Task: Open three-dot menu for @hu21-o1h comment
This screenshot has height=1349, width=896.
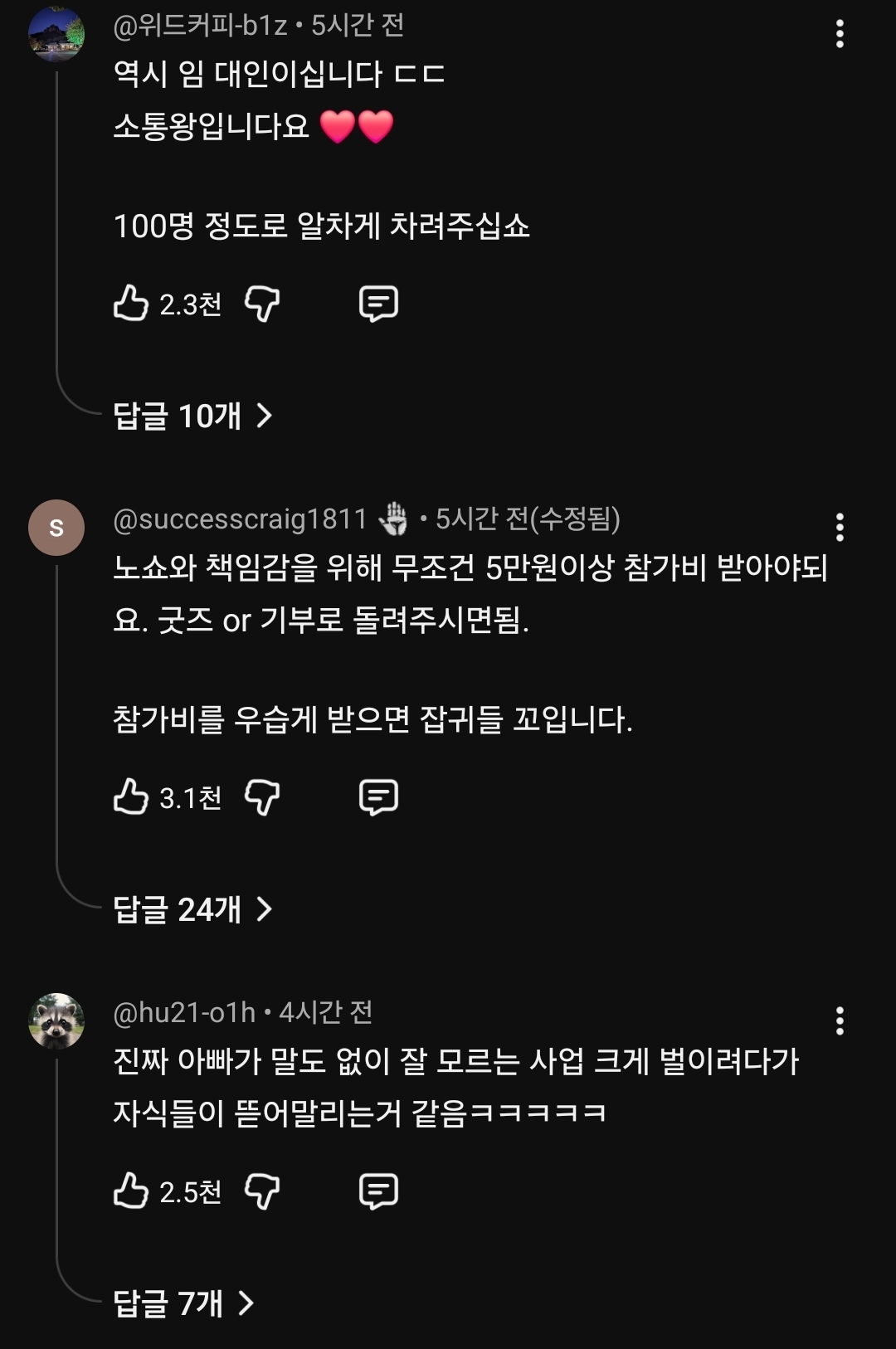Action: (x=840, y=1021)
